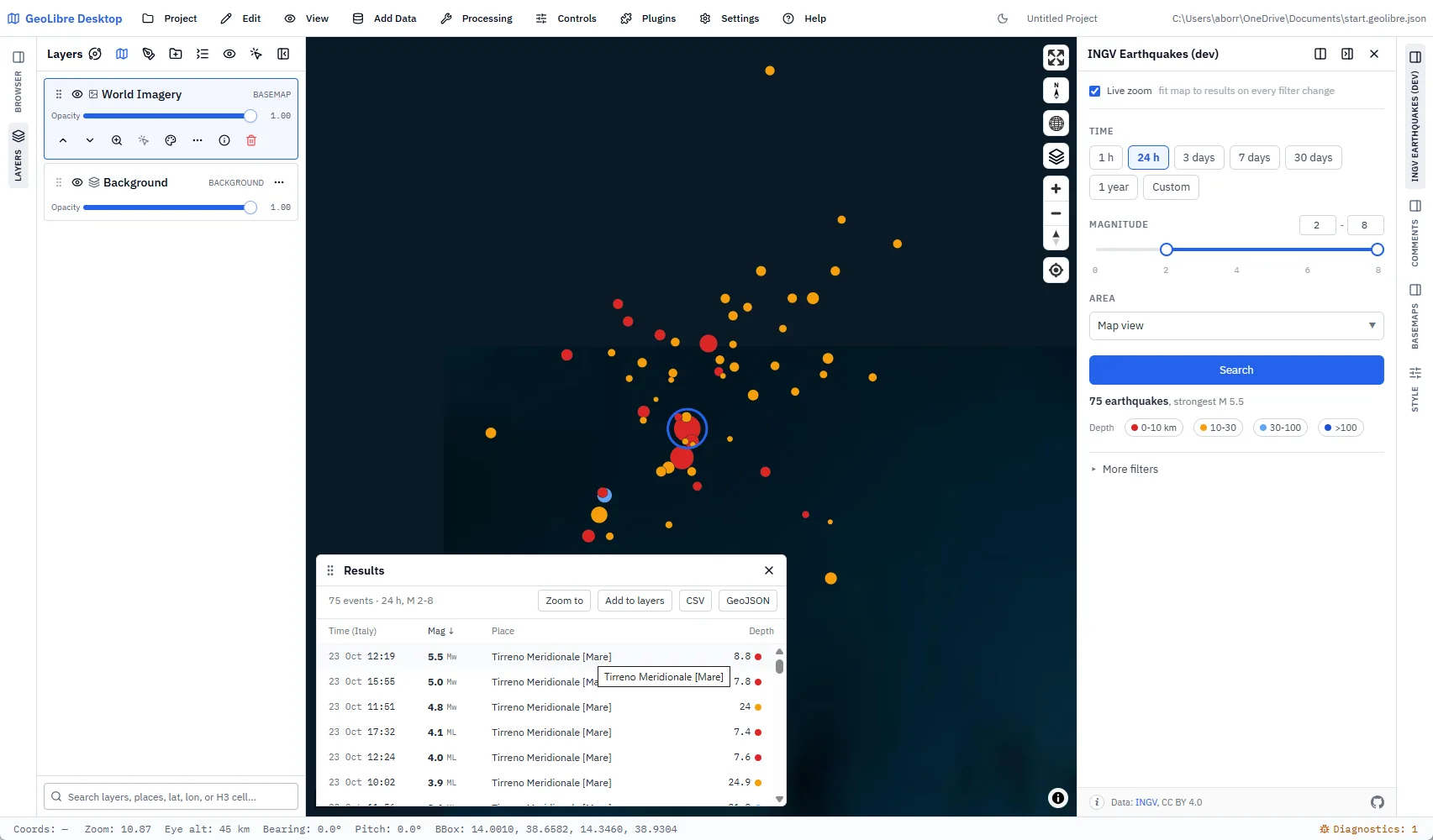1433x840 pixels.
Task: Toggle World Imagery layer visibility
Action: [77, 94]
